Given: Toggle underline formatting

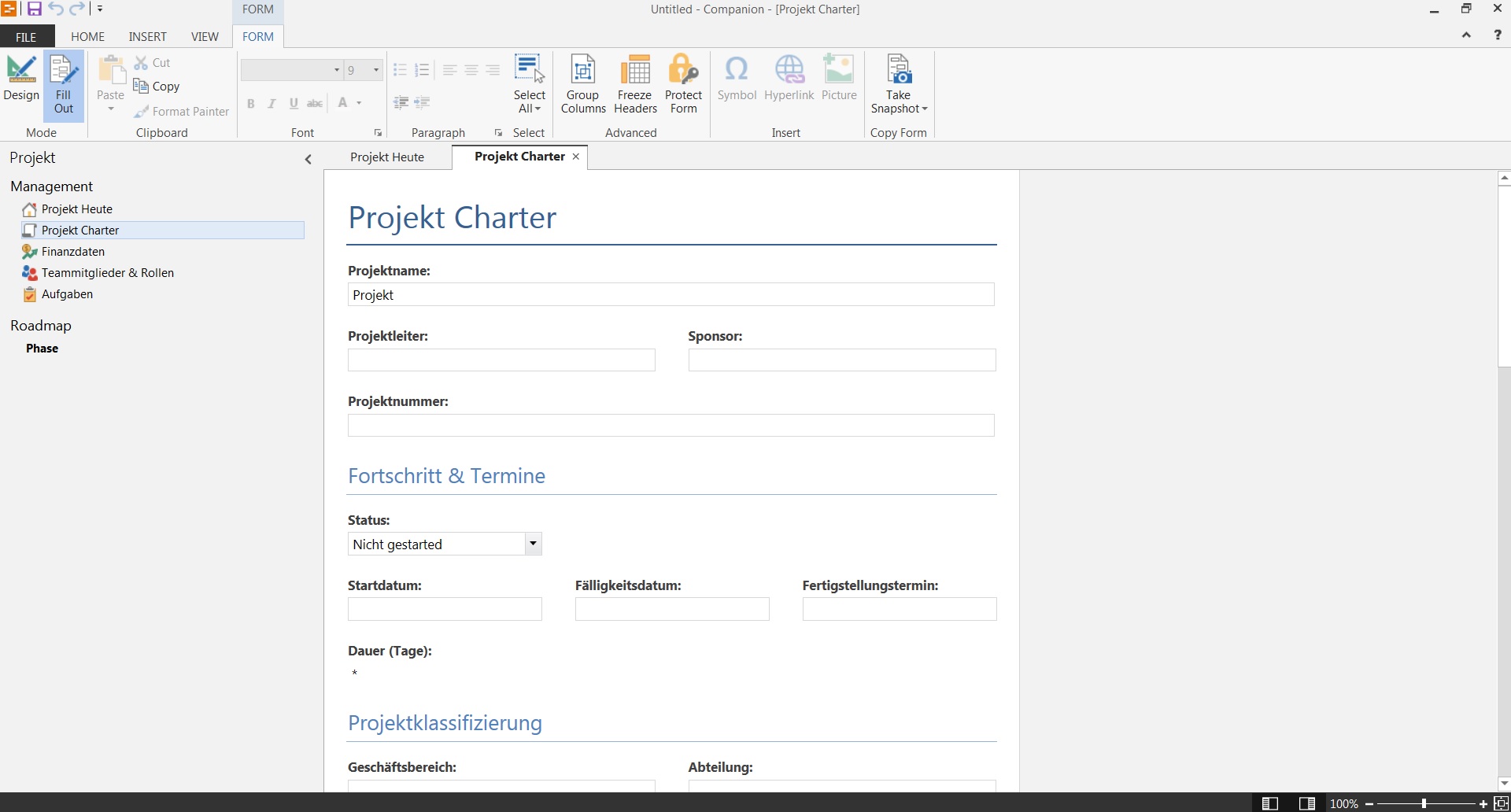Looking at the screenshot, I should 294,103.
